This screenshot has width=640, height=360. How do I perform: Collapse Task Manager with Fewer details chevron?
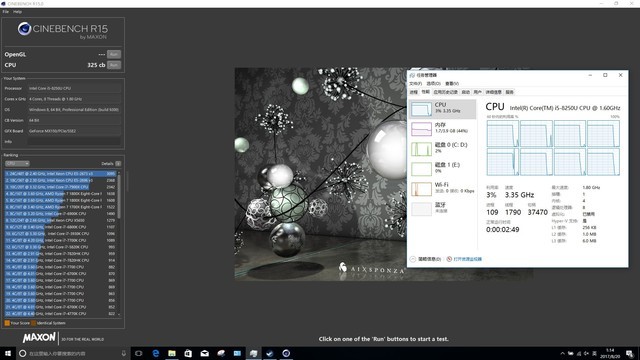coord(413,259)
